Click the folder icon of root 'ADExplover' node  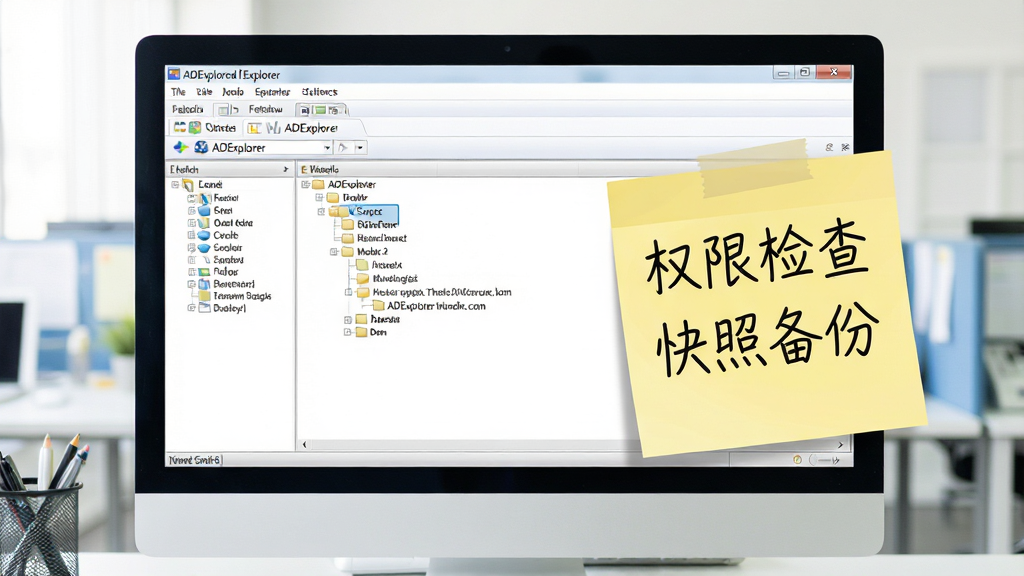tap(318, 184)
